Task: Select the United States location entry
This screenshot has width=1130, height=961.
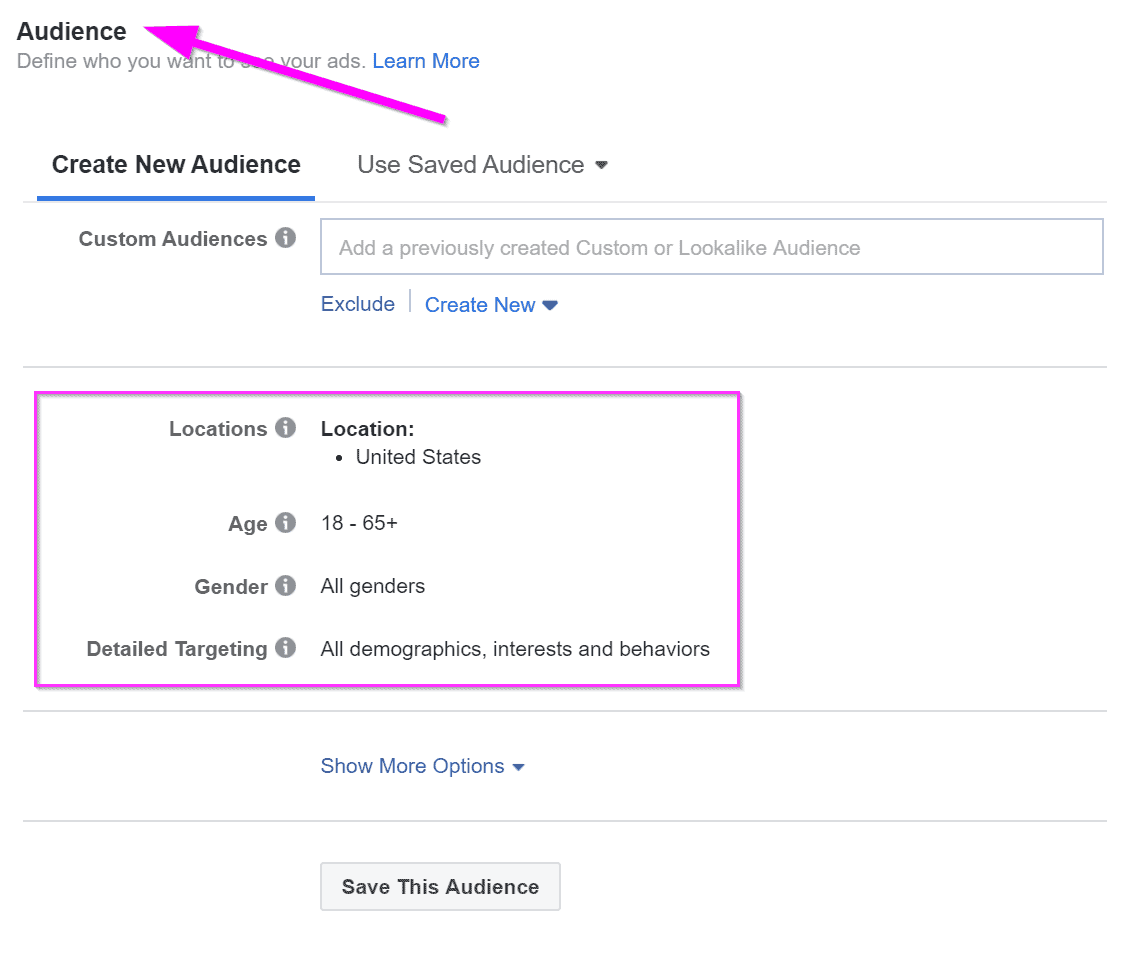Action: point(418,457)
